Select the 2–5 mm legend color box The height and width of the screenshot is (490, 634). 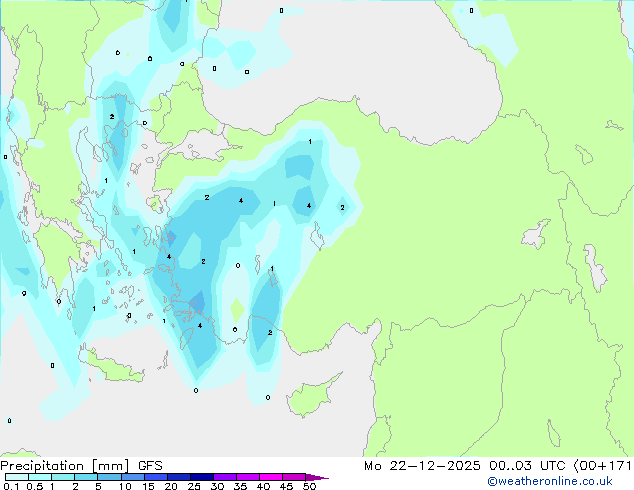pos(86,477)
